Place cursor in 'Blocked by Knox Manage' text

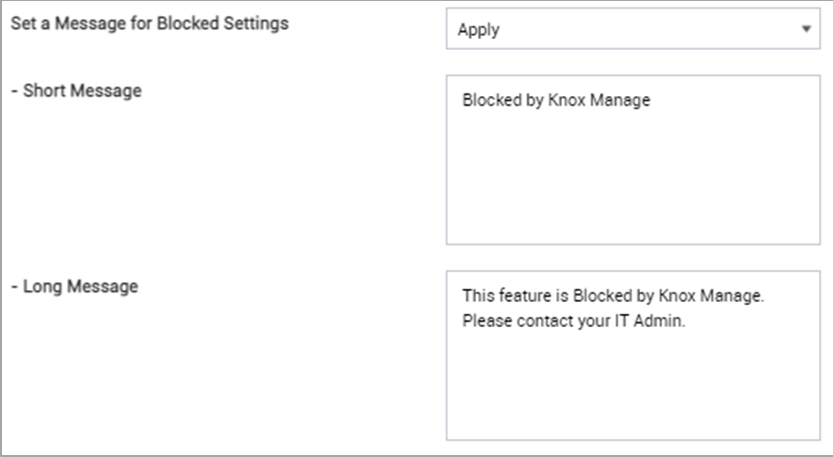coord(556,100)
